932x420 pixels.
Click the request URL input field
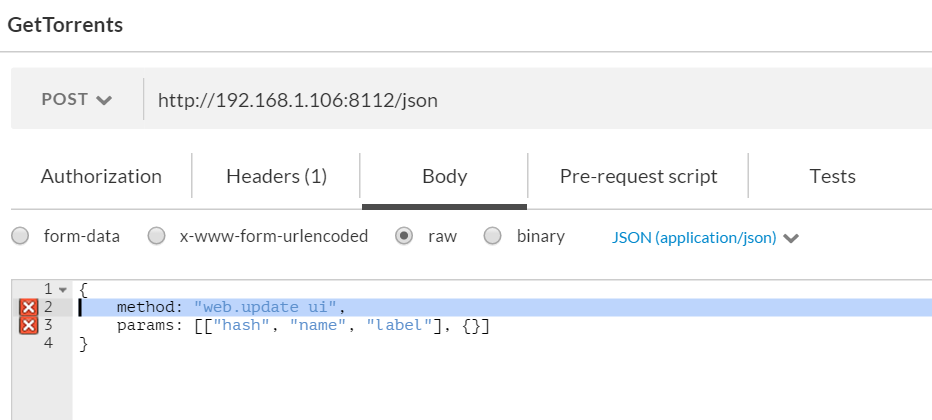pyautogui.click(x=535, y=99)
